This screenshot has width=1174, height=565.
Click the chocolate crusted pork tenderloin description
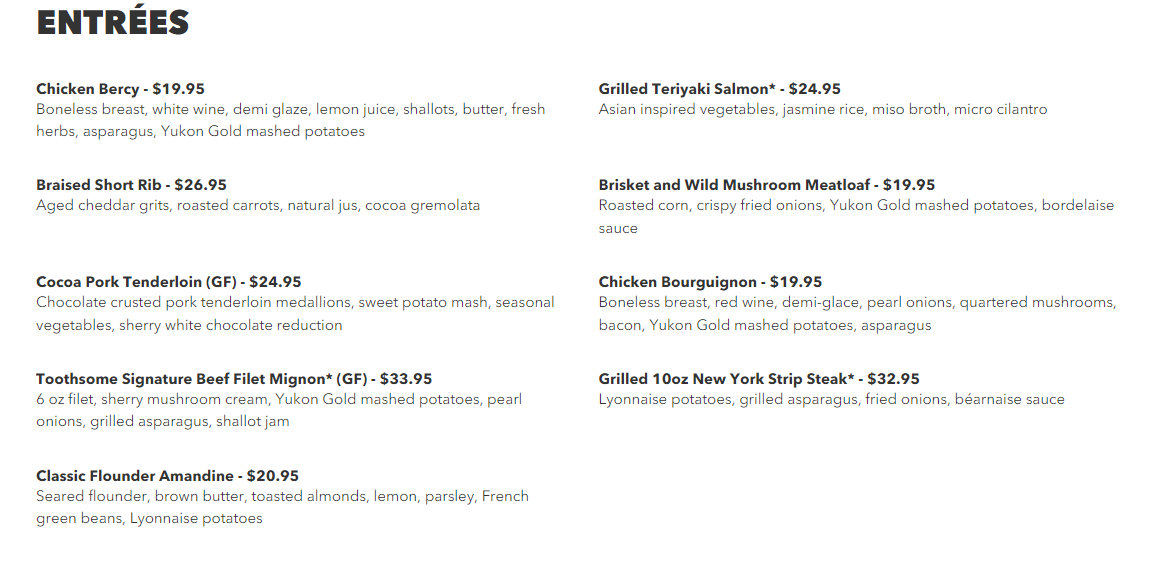(295, 314)
